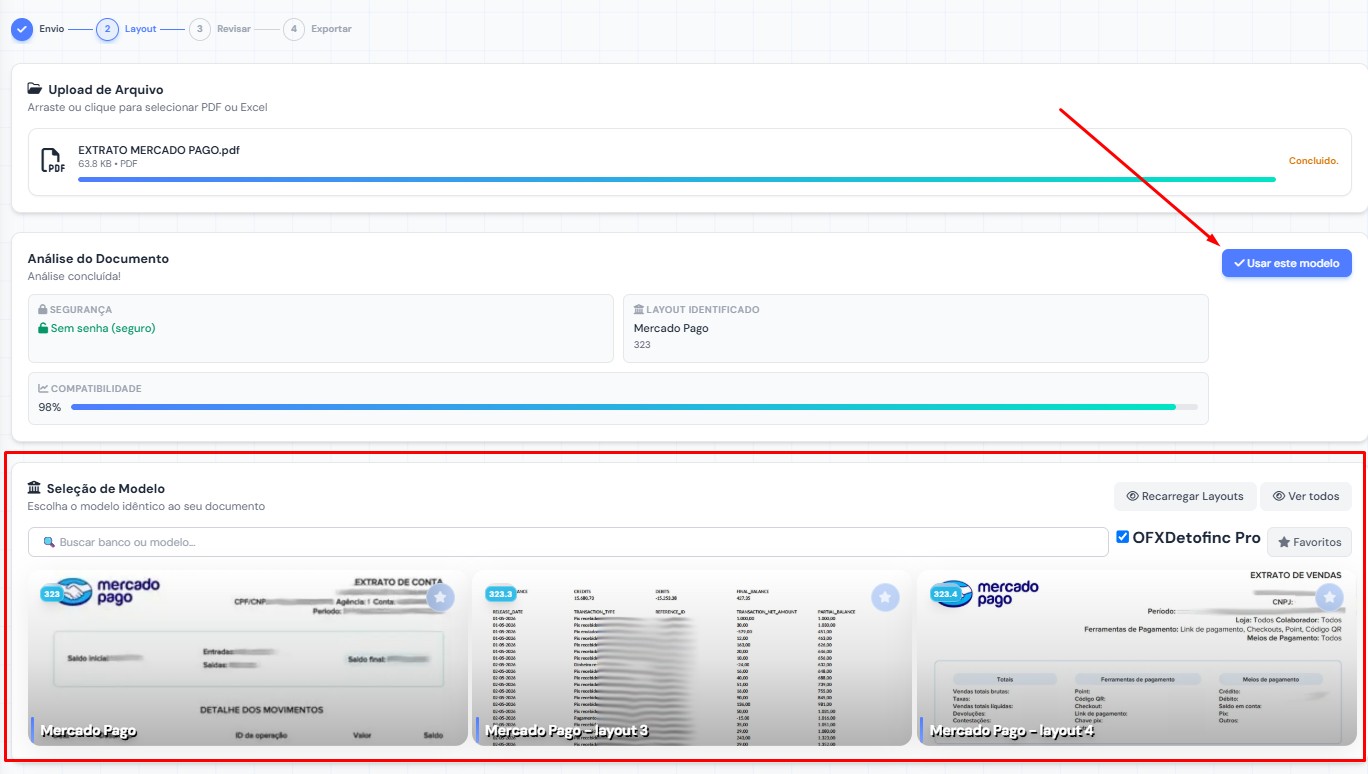This screenshot has width=1368, height=774.
Task: Star the Mercado Pago layout 3 card
Action: (885, 597)
